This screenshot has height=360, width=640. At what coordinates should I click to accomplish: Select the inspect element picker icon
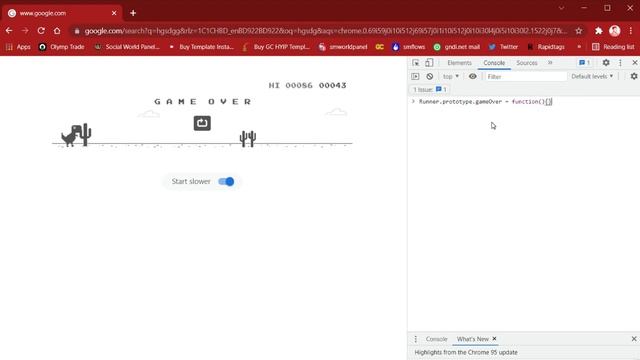416,62
